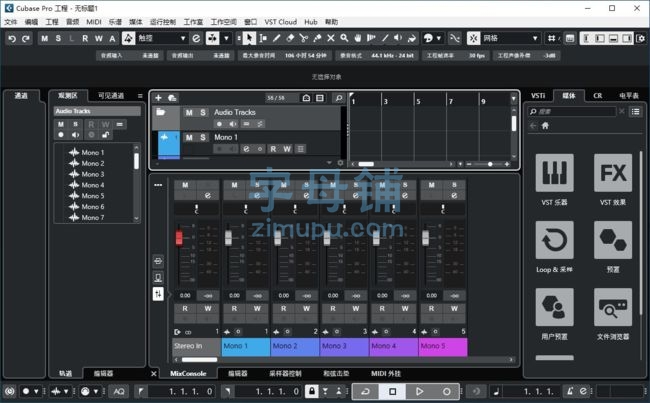The height and width of the screenshot is (403, 650).
Task: Switch to the MixConsole tab
Action: click(x=188, y=374)
